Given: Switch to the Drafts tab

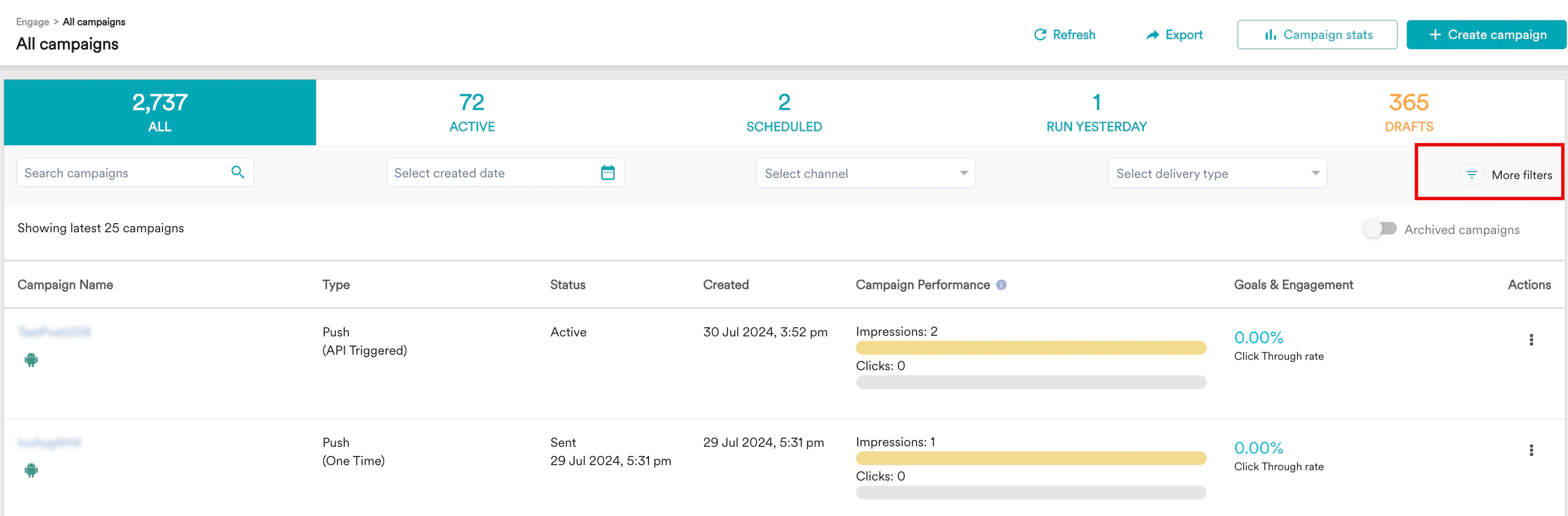Looking at the screenshot, I should 1408,112.
